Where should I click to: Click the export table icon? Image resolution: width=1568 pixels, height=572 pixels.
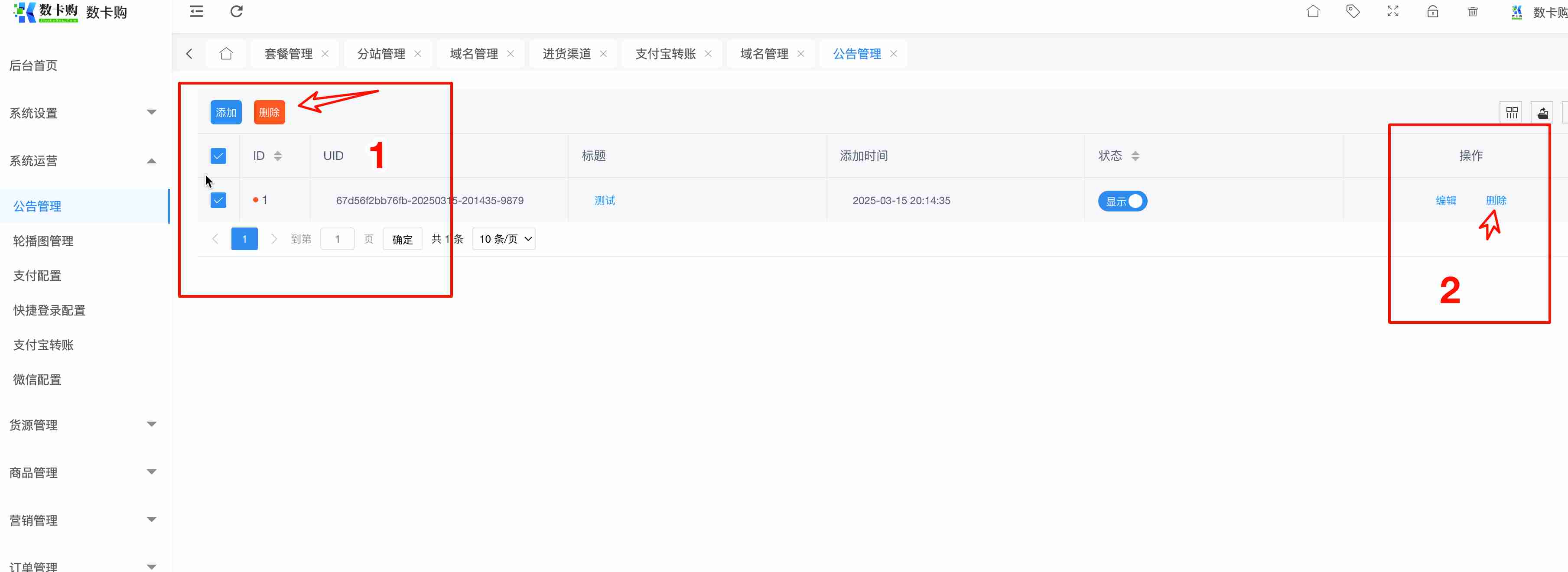[1542, 113]
